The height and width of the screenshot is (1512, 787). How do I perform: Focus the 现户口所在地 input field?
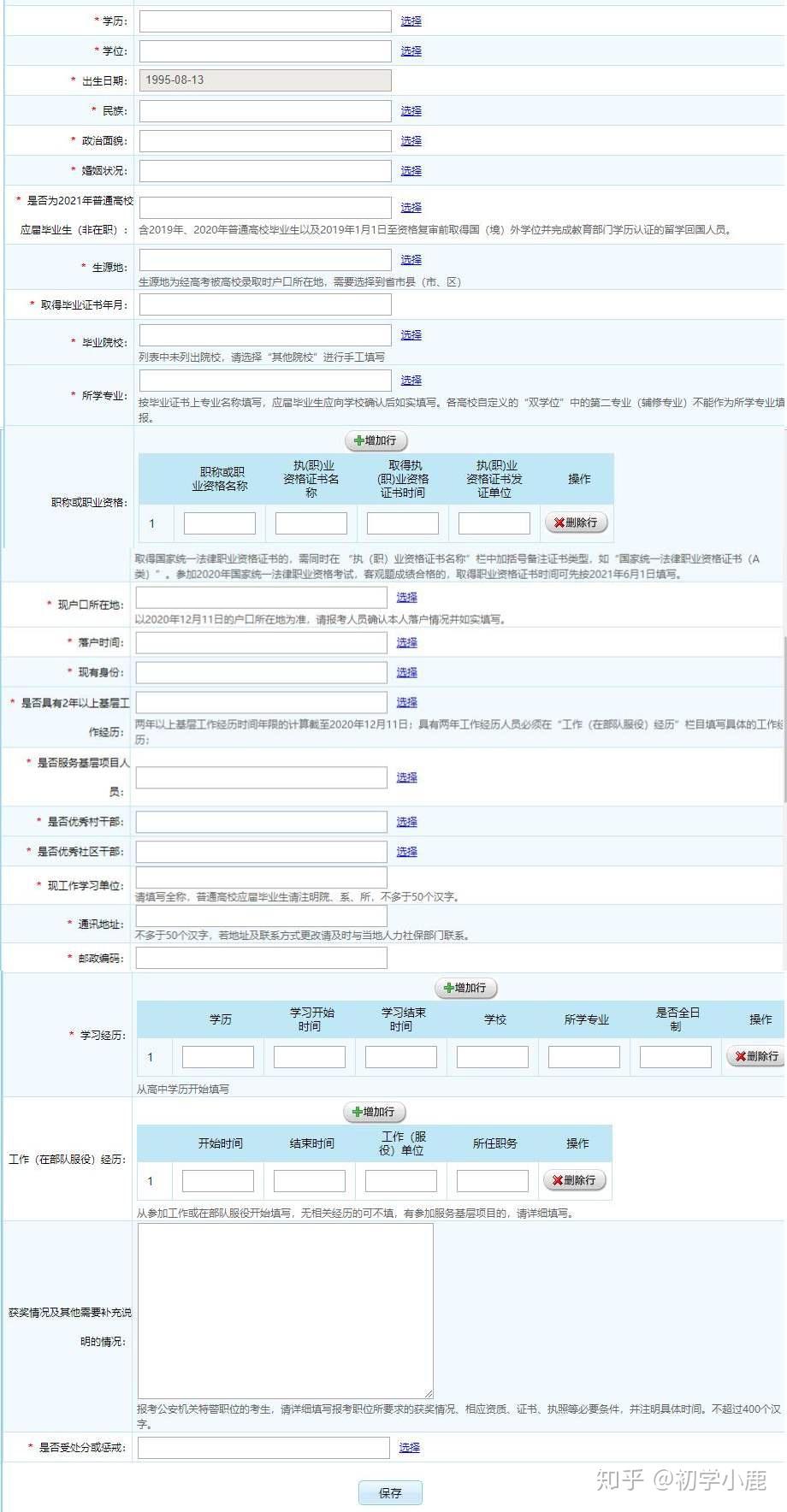tap(262, 597)
